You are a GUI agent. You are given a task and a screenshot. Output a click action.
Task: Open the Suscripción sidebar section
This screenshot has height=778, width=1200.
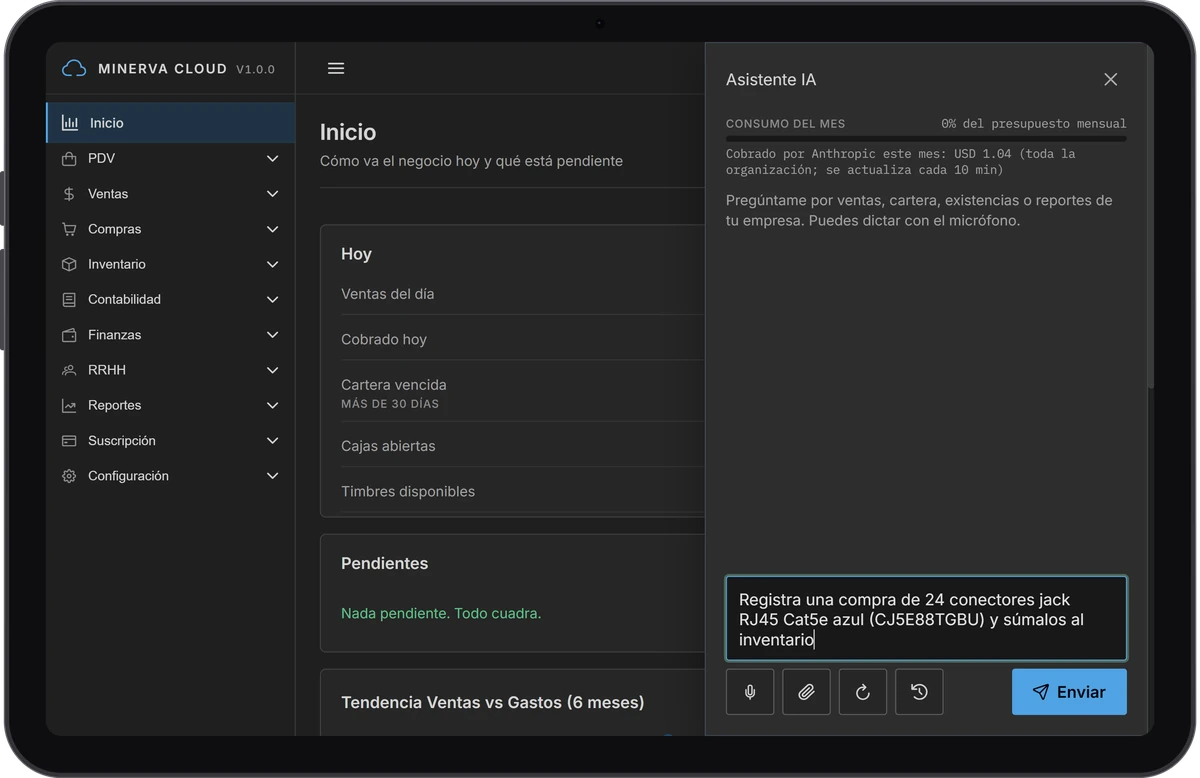click(x=170, y=441)
